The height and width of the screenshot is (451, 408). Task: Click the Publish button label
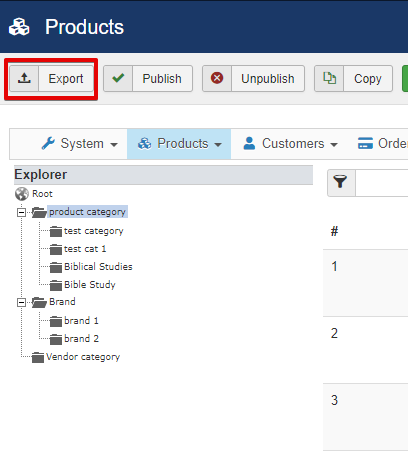[x=162, y=79]
